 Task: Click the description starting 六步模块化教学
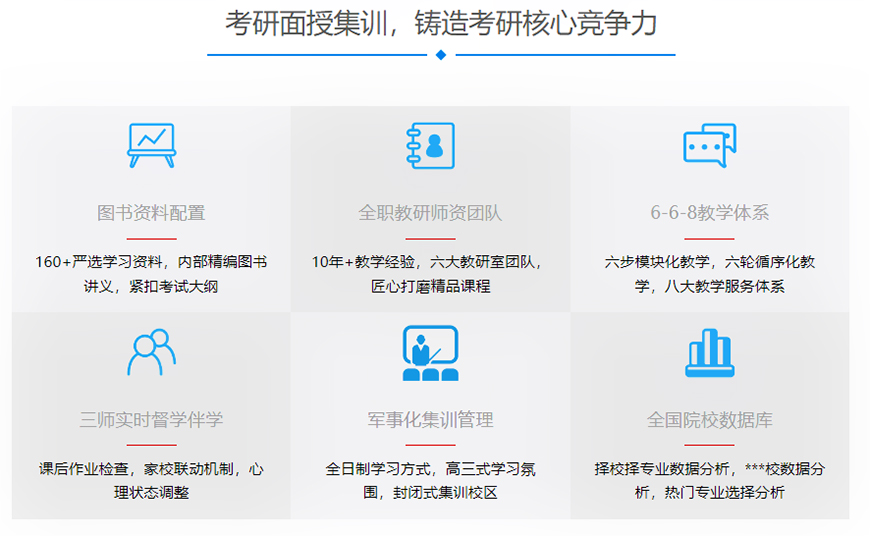[710, 274]
